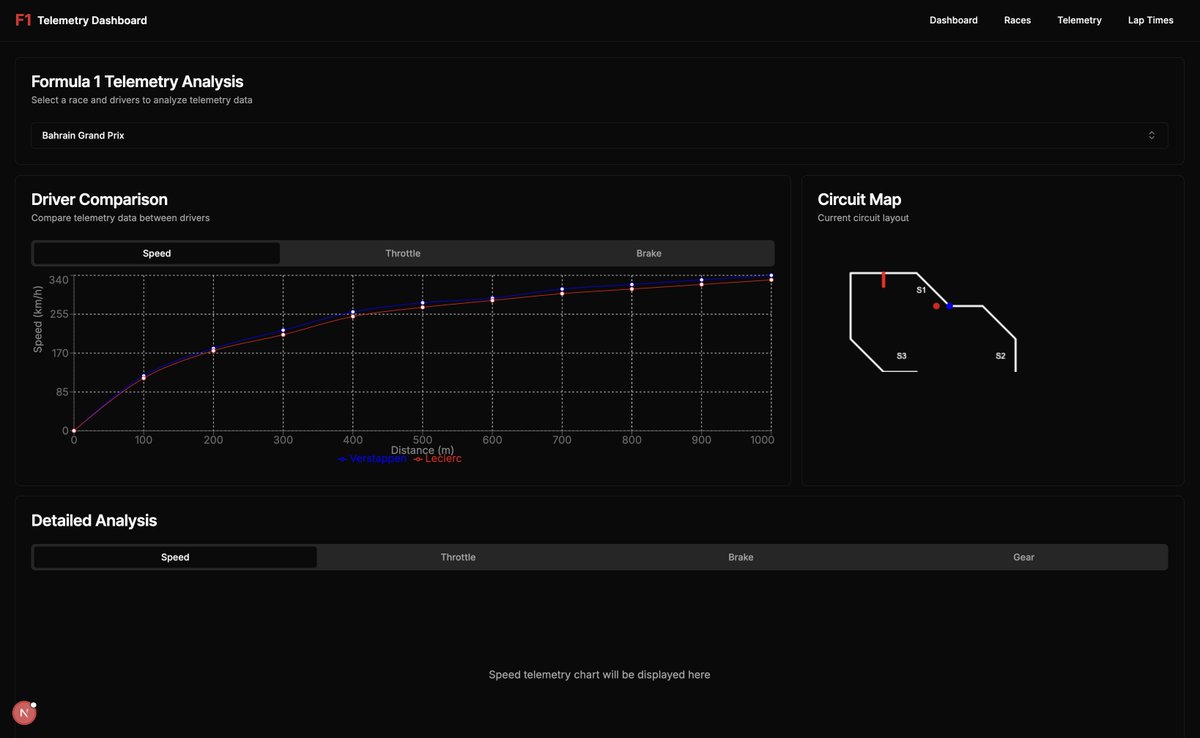The height and width of the screenshot is (738, 1200).
Task: Click the chevron on the race selector
Action: tap(1151, 135)
